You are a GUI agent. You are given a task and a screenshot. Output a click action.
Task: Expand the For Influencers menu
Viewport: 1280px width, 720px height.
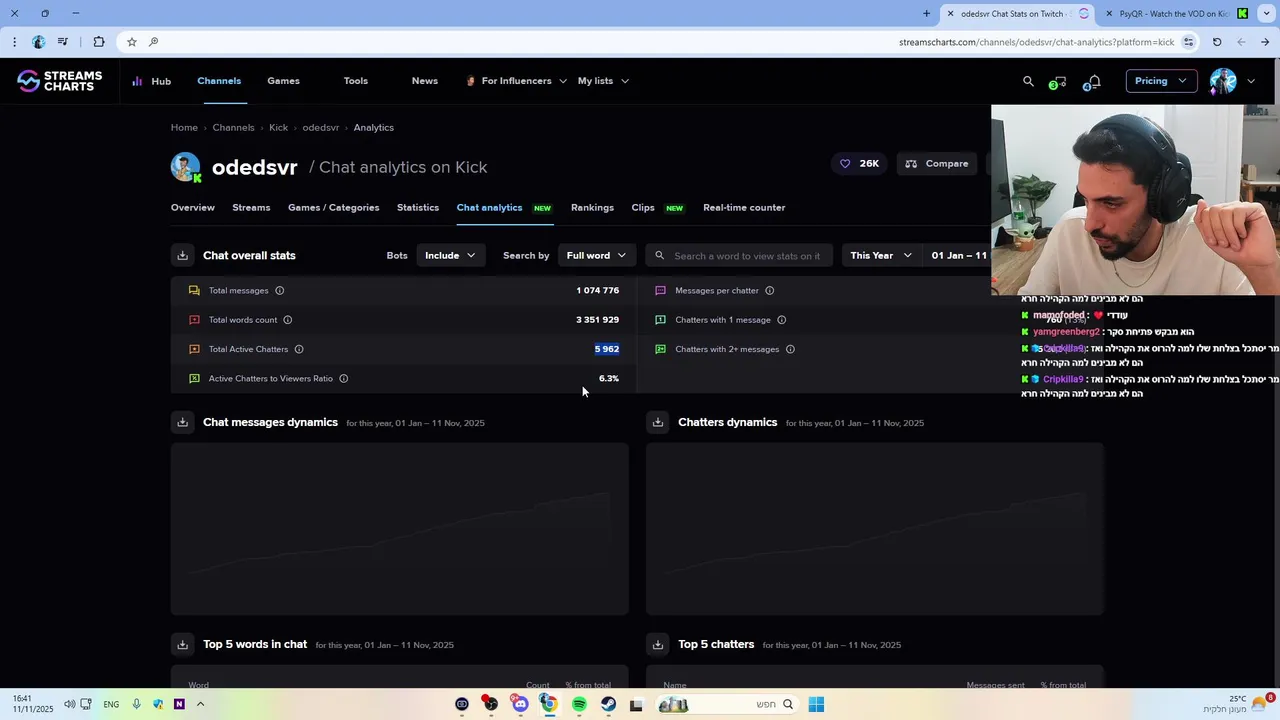point(516,81)
